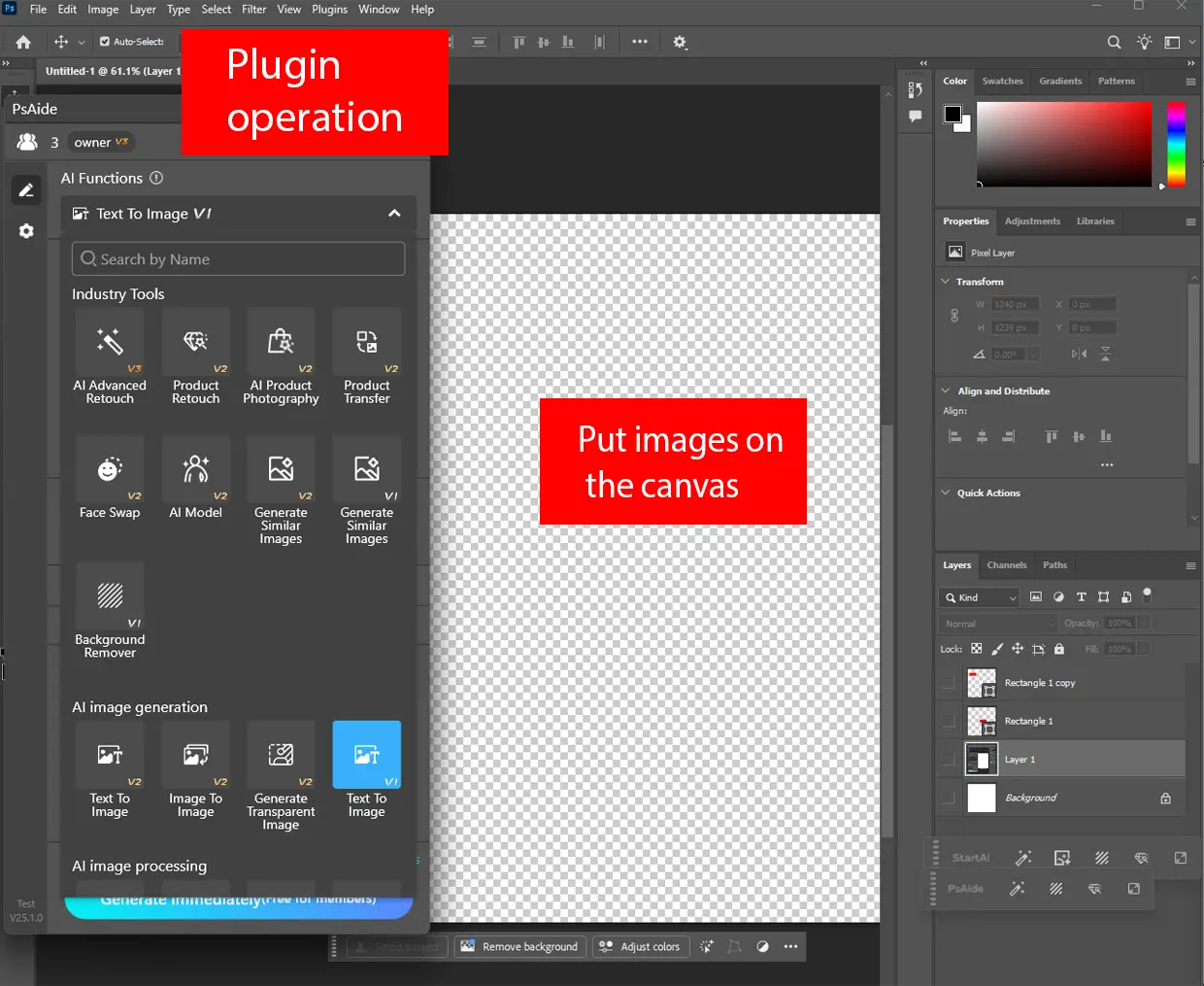Toggle visibility of Rectangle 1 copy layer

949,683
